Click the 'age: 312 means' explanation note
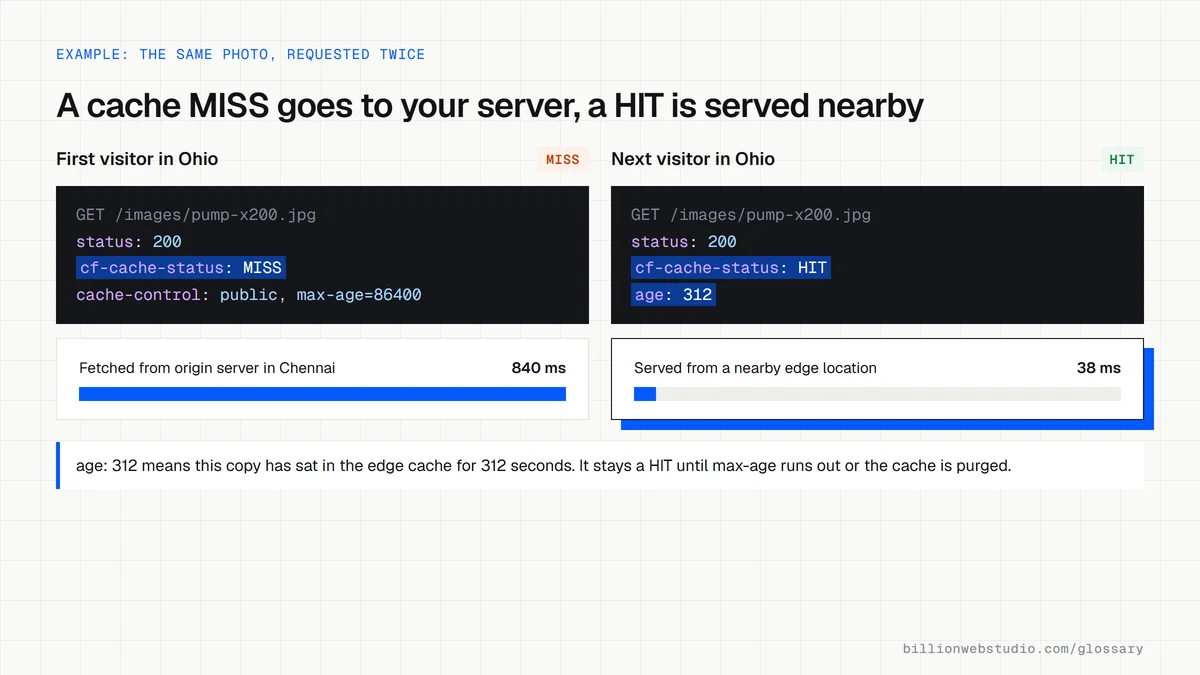This screenshot has height=675, width=1200. [600, 466]
